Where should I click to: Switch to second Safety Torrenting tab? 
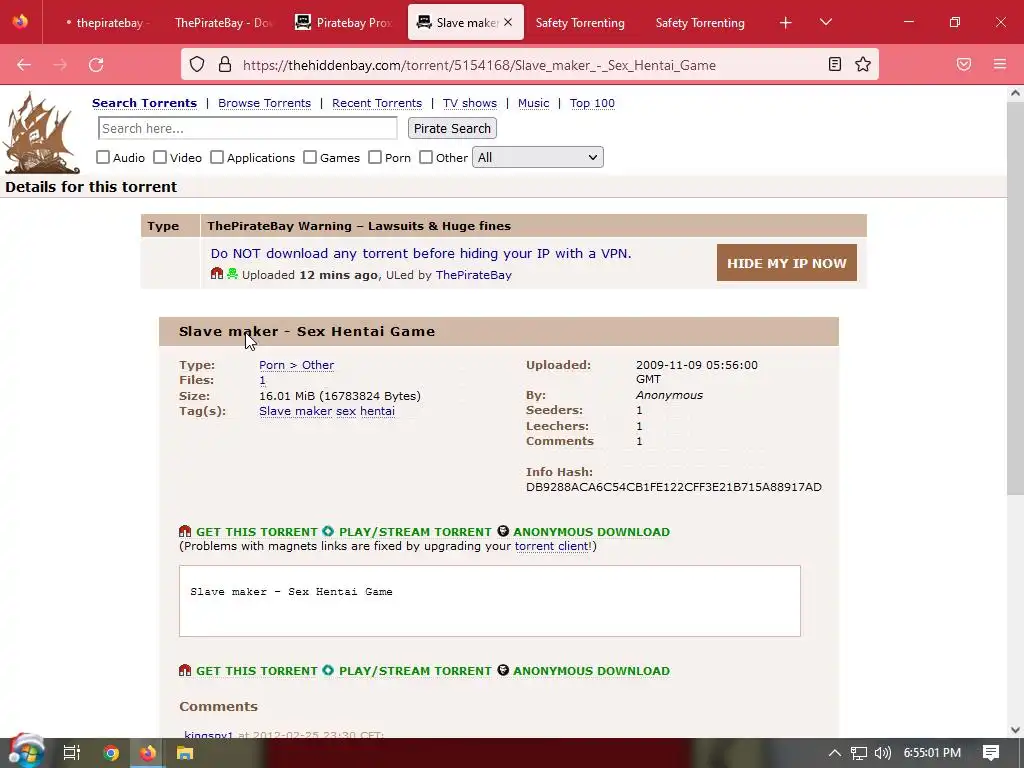[699, 23]
